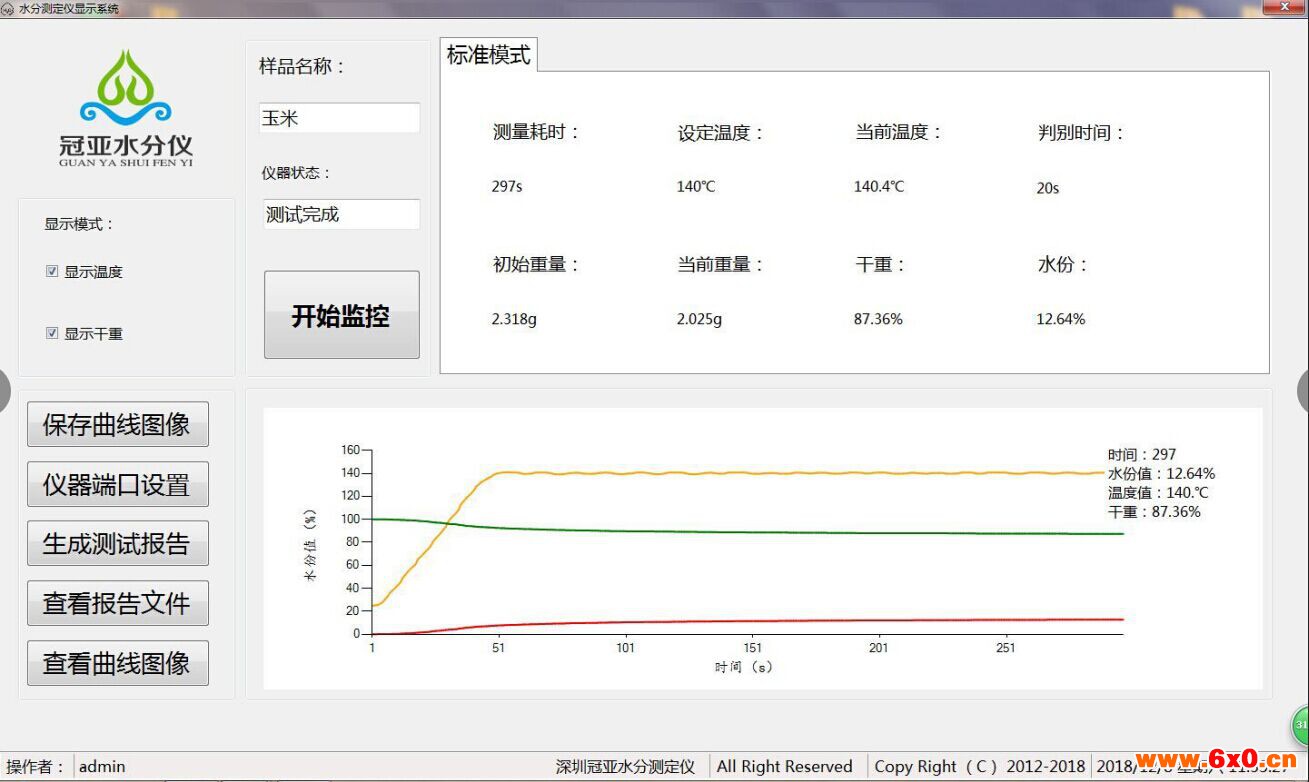Click the 判别时间 value 20s
The width and height of the screenshot is (1309, 782).
(x=1048, y=188)
